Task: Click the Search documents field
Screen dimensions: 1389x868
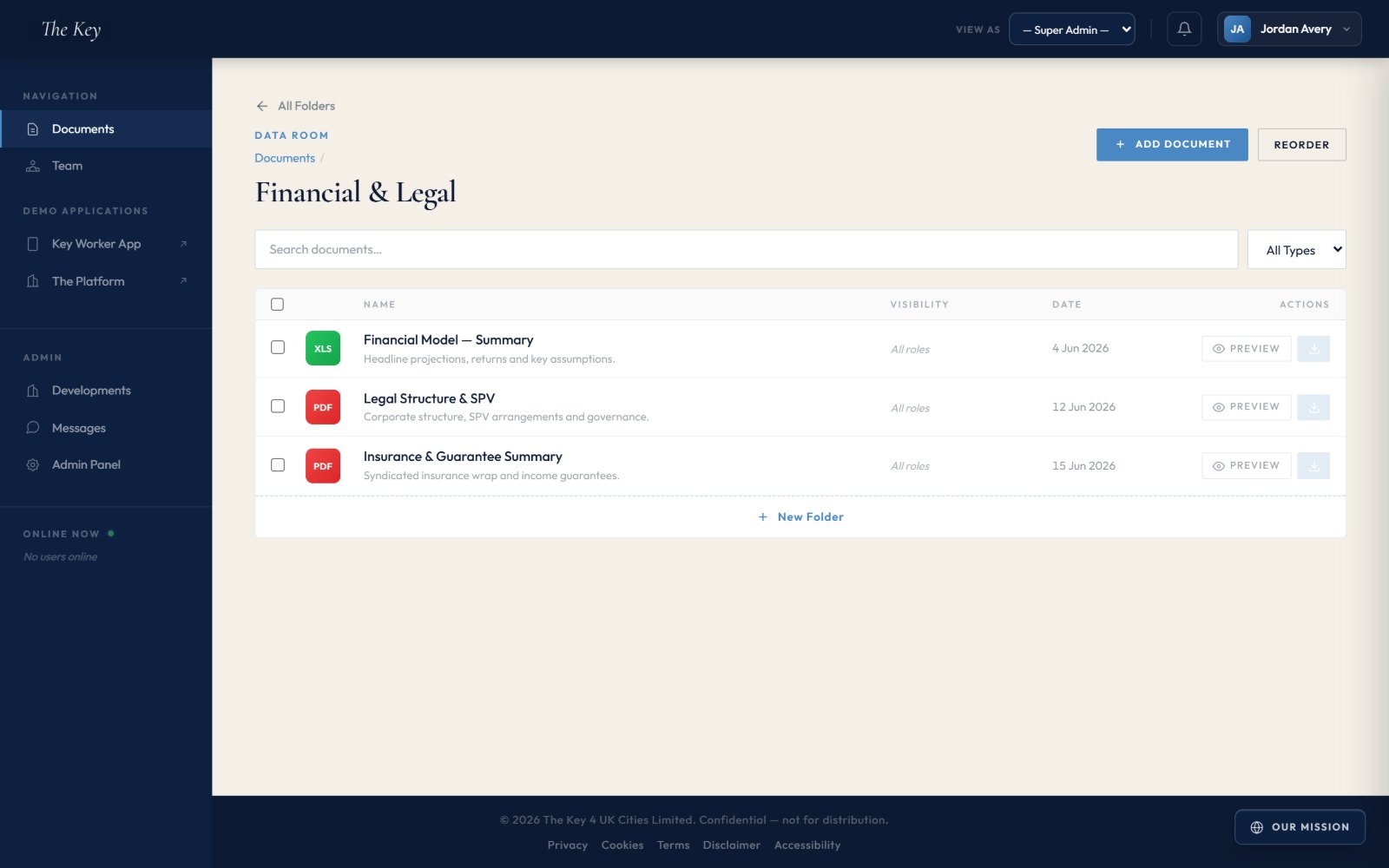Action: click(747, 250)
